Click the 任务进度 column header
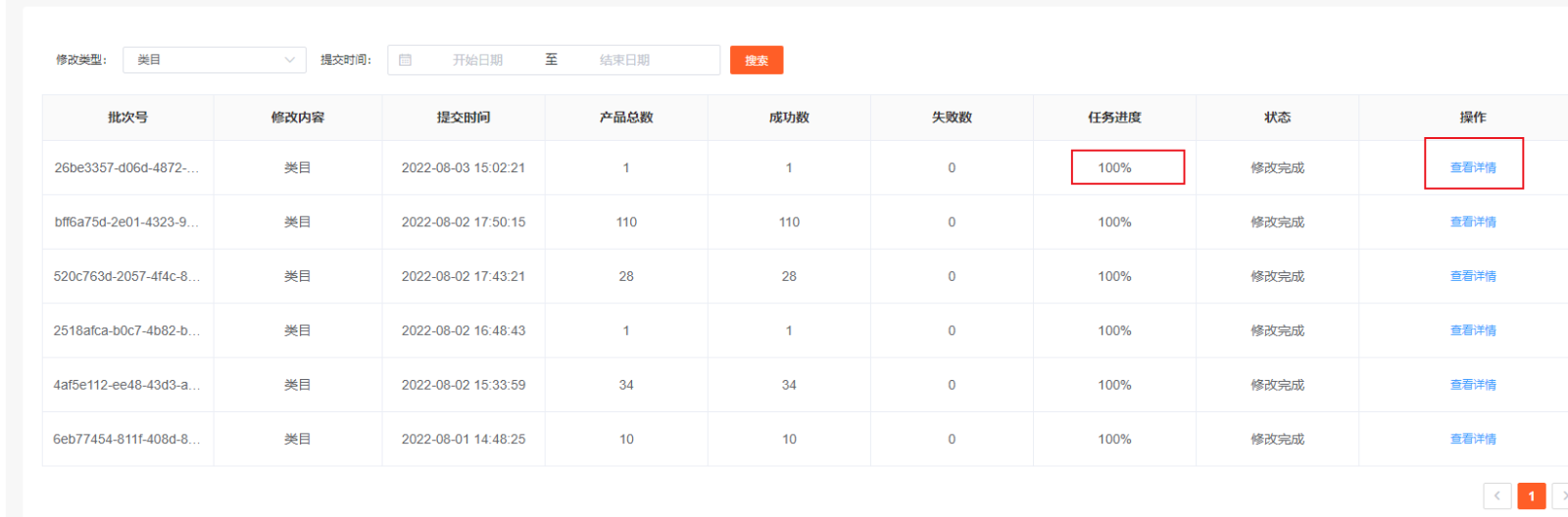This screenshot has height=517, width=1568. tap(1114, 117)
